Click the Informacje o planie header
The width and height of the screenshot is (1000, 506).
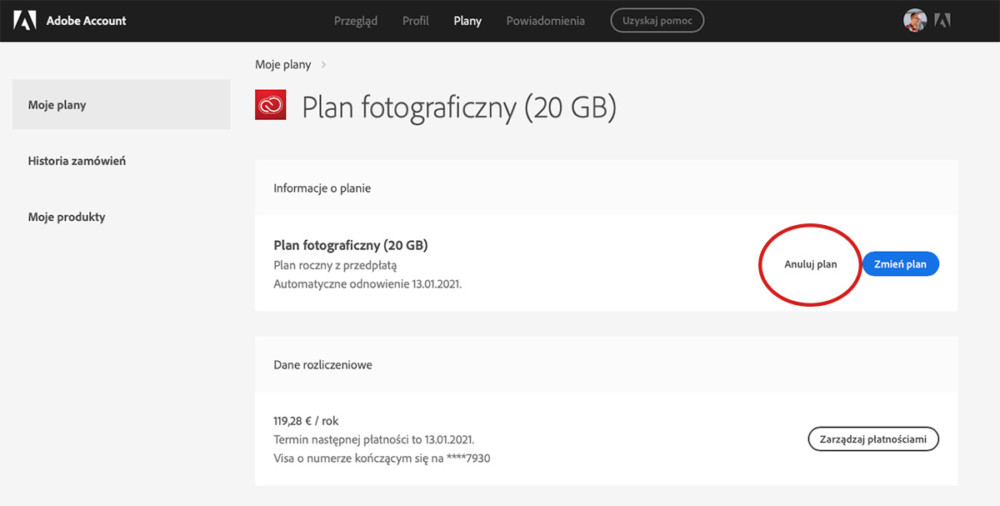point(322,188)
